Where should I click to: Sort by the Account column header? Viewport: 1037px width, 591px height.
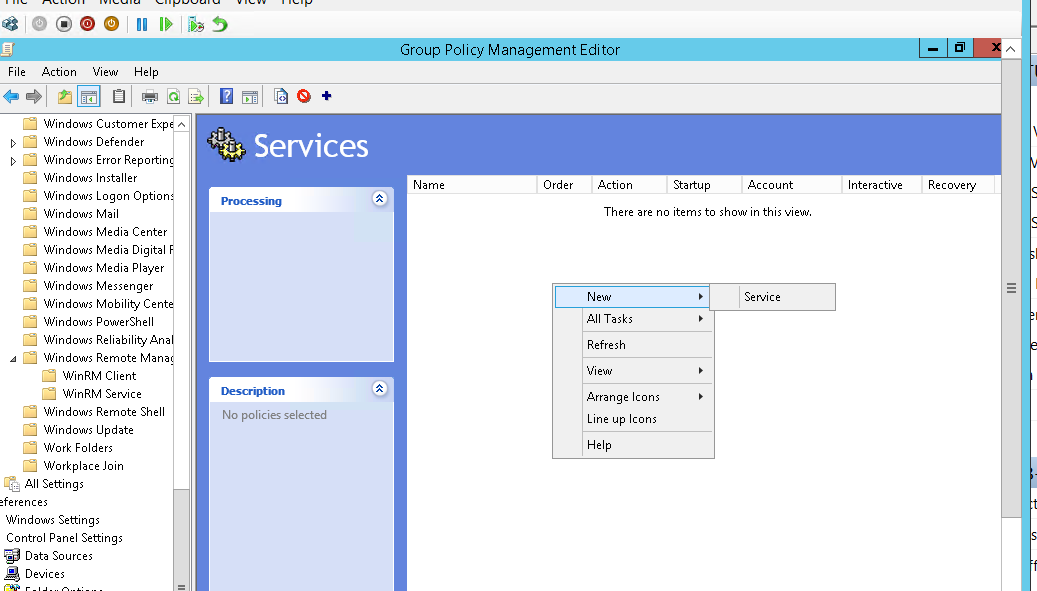792,185
